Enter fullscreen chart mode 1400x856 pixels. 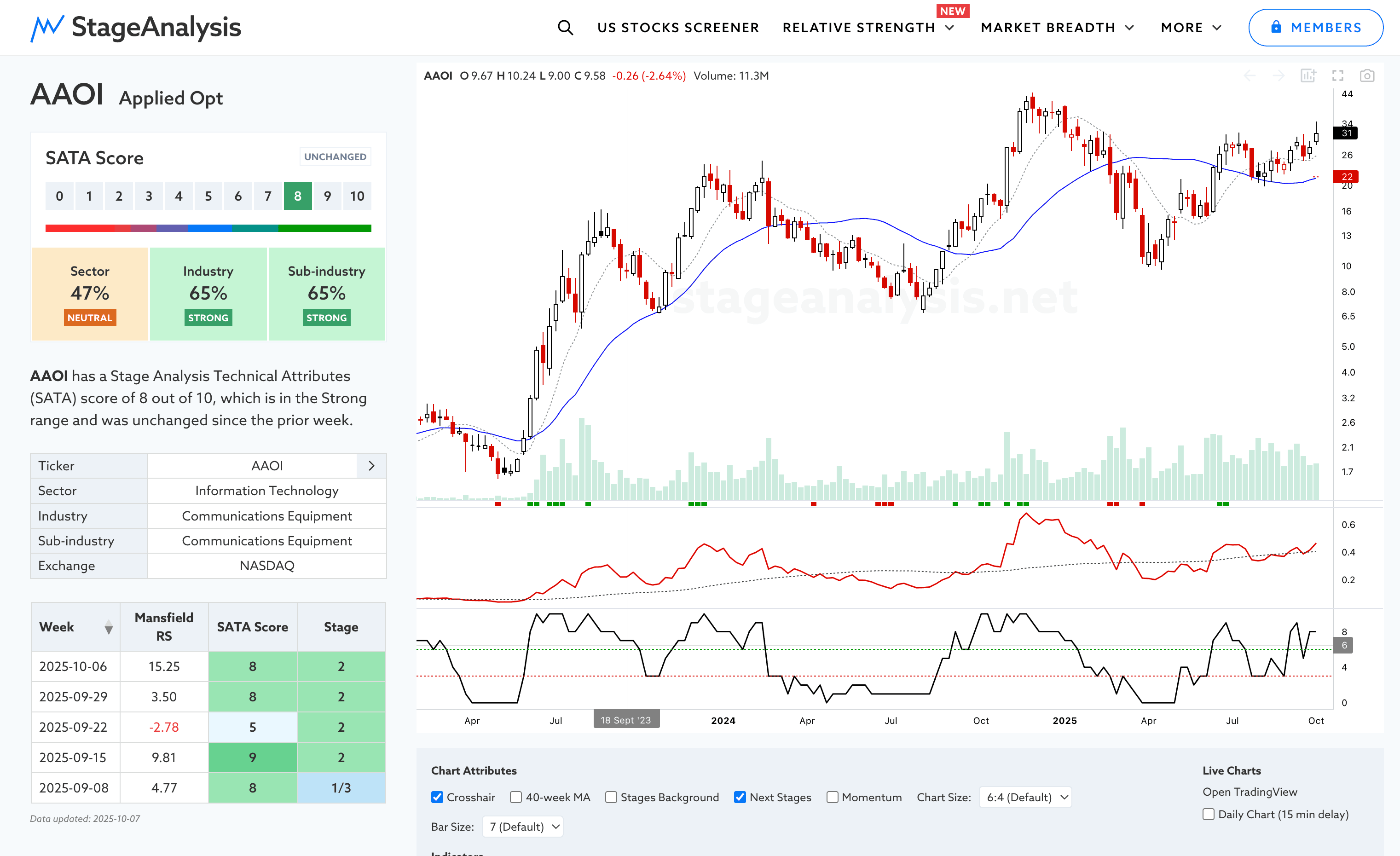point(1337,75)
